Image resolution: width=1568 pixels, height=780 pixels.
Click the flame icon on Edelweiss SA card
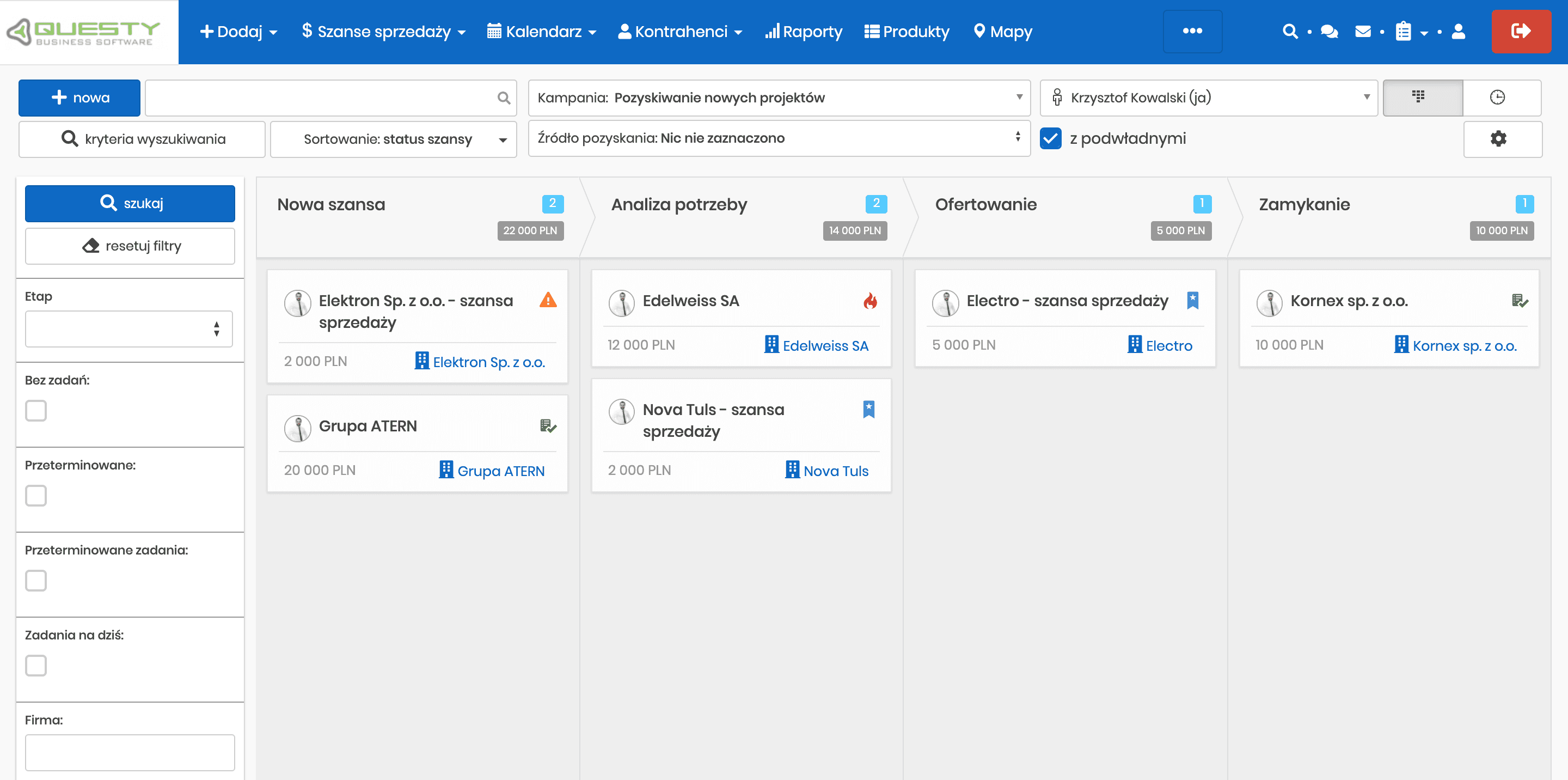pos(870,300)
